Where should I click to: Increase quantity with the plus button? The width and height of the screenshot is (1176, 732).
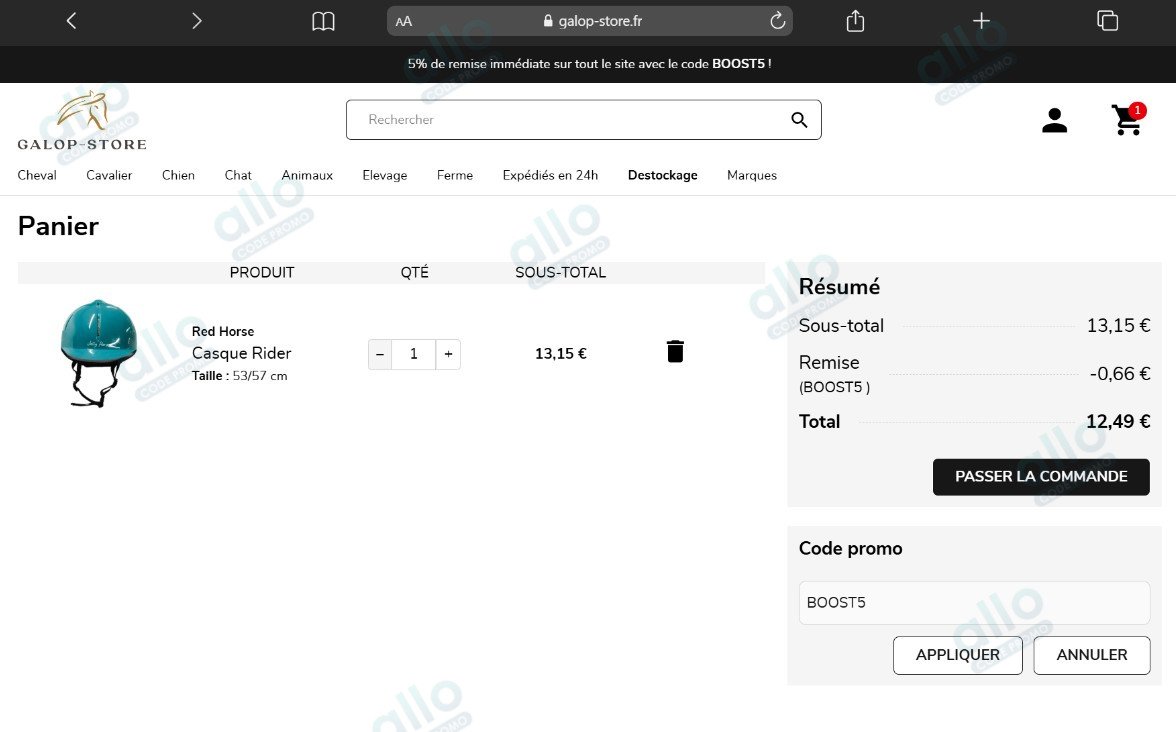pyautogui.click(x=448, y=354)
